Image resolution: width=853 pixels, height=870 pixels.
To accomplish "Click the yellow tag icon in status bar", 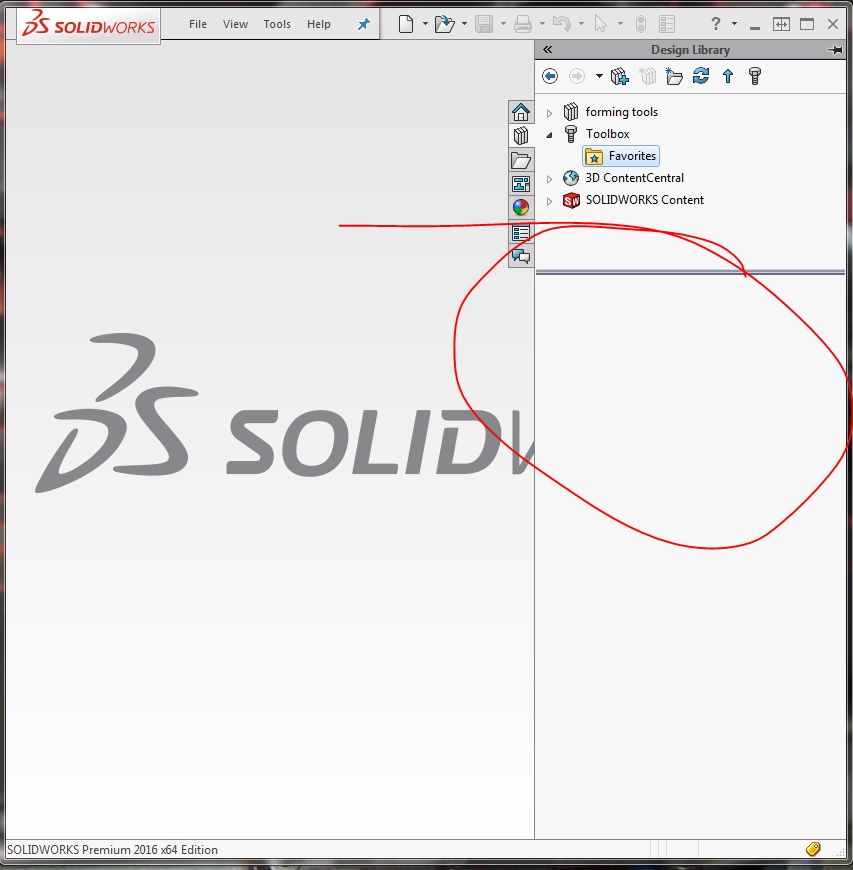I will pyautogui.click(x=813, y=849).
